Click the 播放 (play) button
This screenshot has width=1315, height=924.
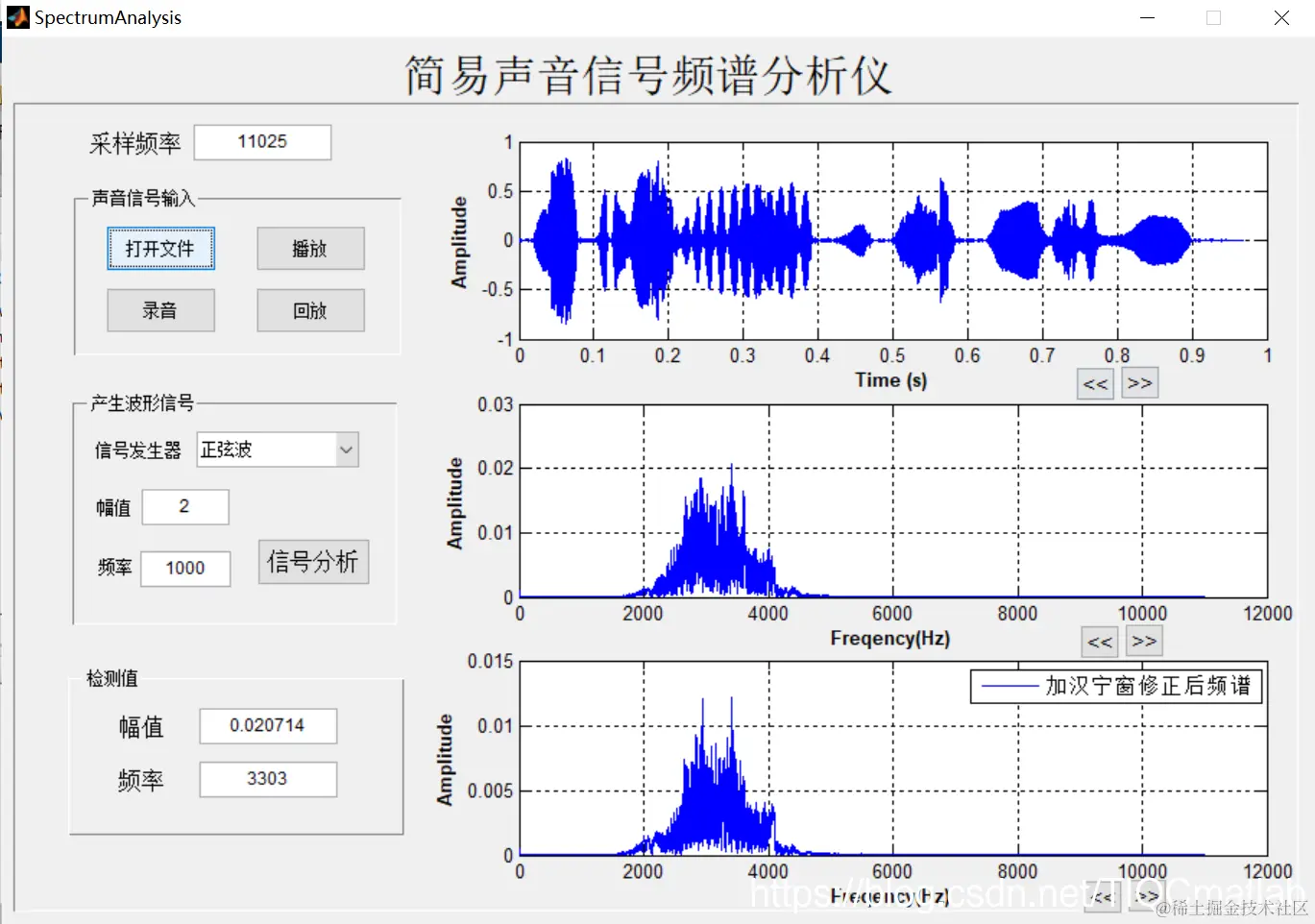[x=310, y=249]
